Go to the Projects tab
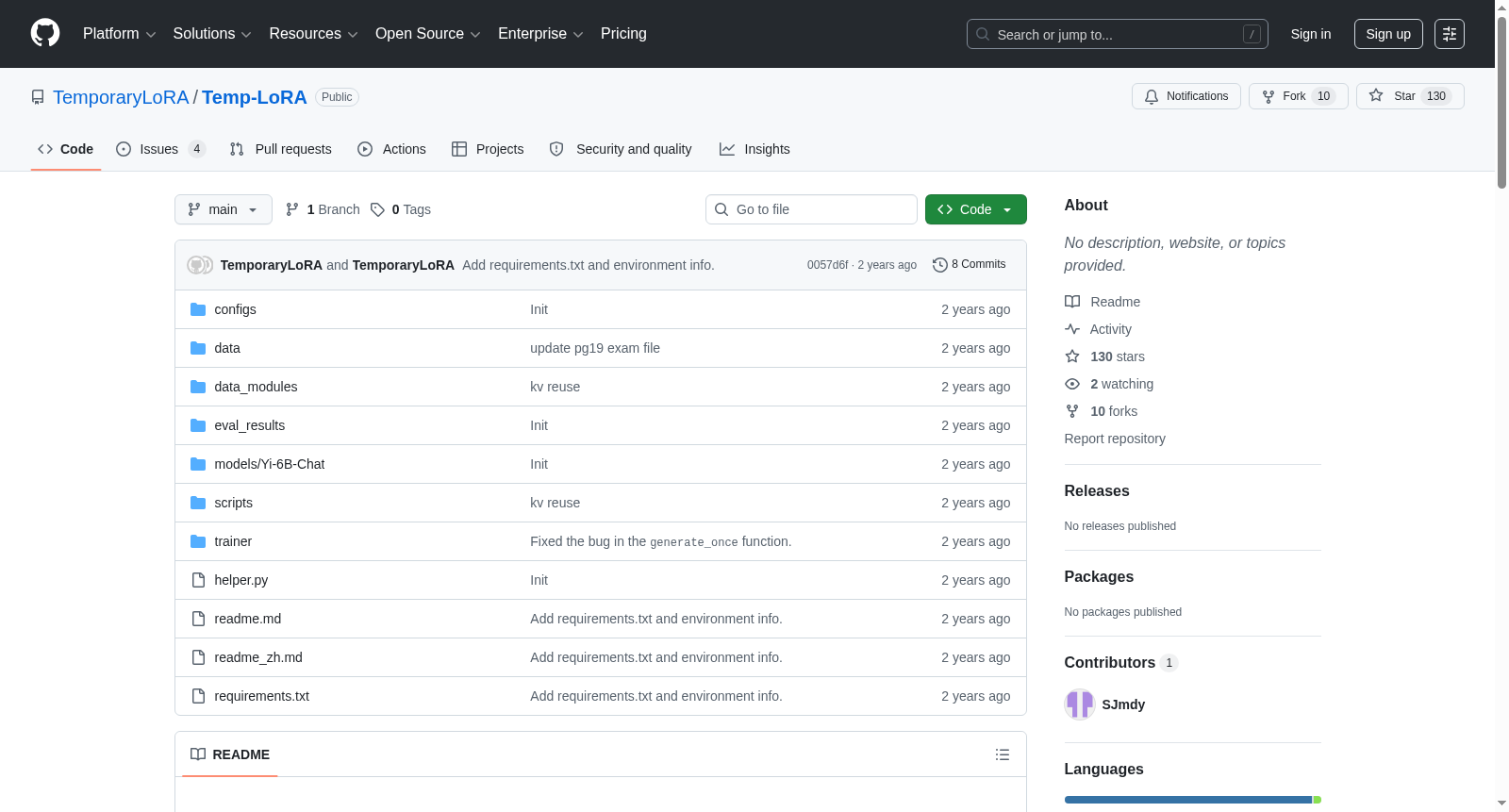Viewport: 1509px width, 812px height. coord(488,149)
